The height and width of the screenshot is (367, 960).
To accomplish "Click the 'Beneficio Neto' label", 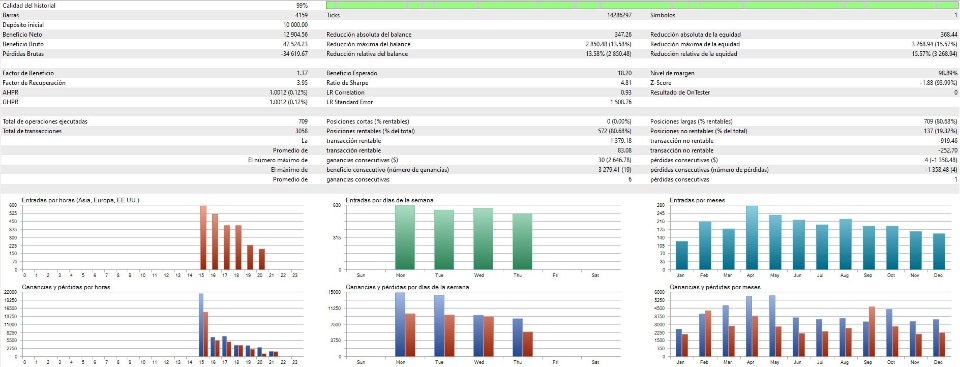I will [23, 34].
